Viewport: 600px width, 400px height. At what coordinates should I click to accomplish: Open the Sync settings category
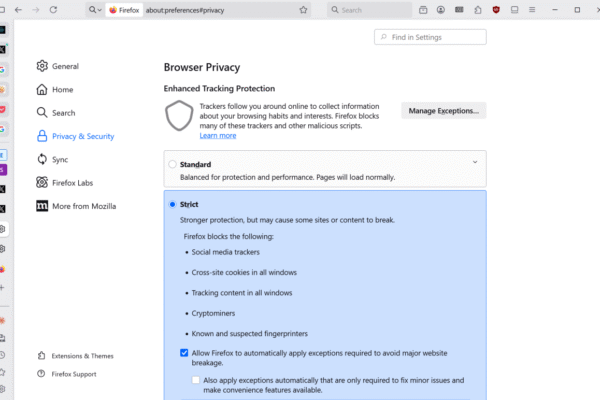pos(52,160)
